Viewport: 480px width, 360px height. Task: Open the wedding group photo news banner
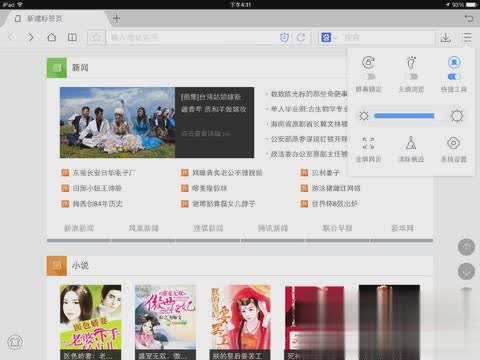point(157,122)
